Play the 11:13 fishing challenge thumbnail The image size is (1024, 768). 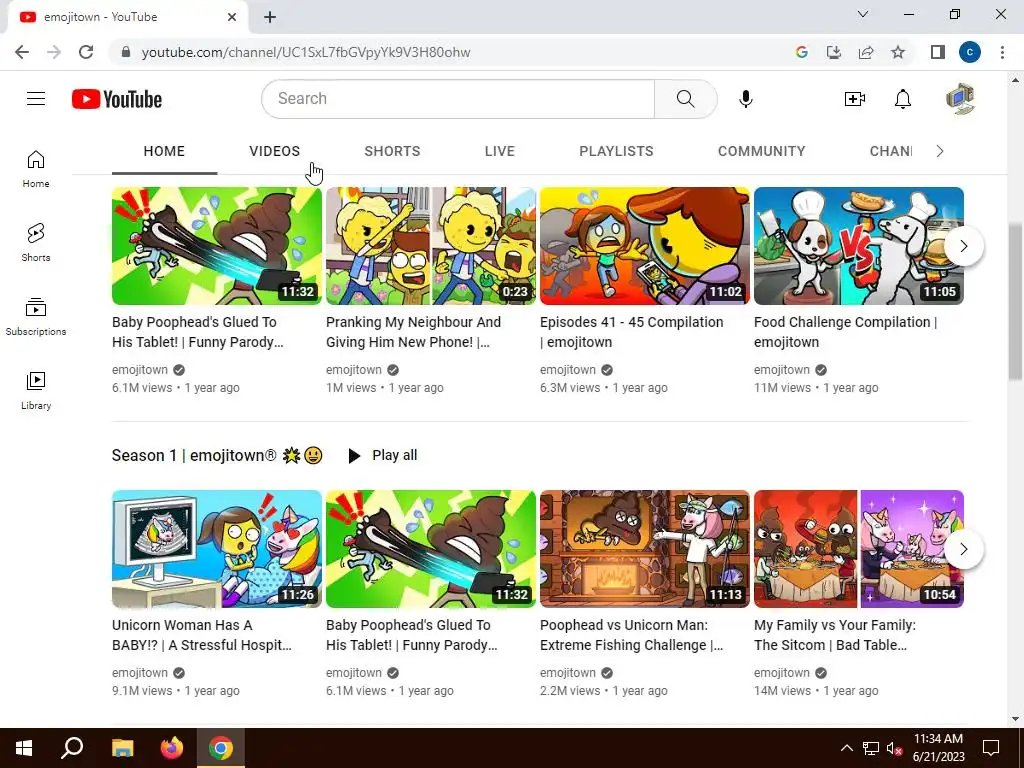coord(645,549)
